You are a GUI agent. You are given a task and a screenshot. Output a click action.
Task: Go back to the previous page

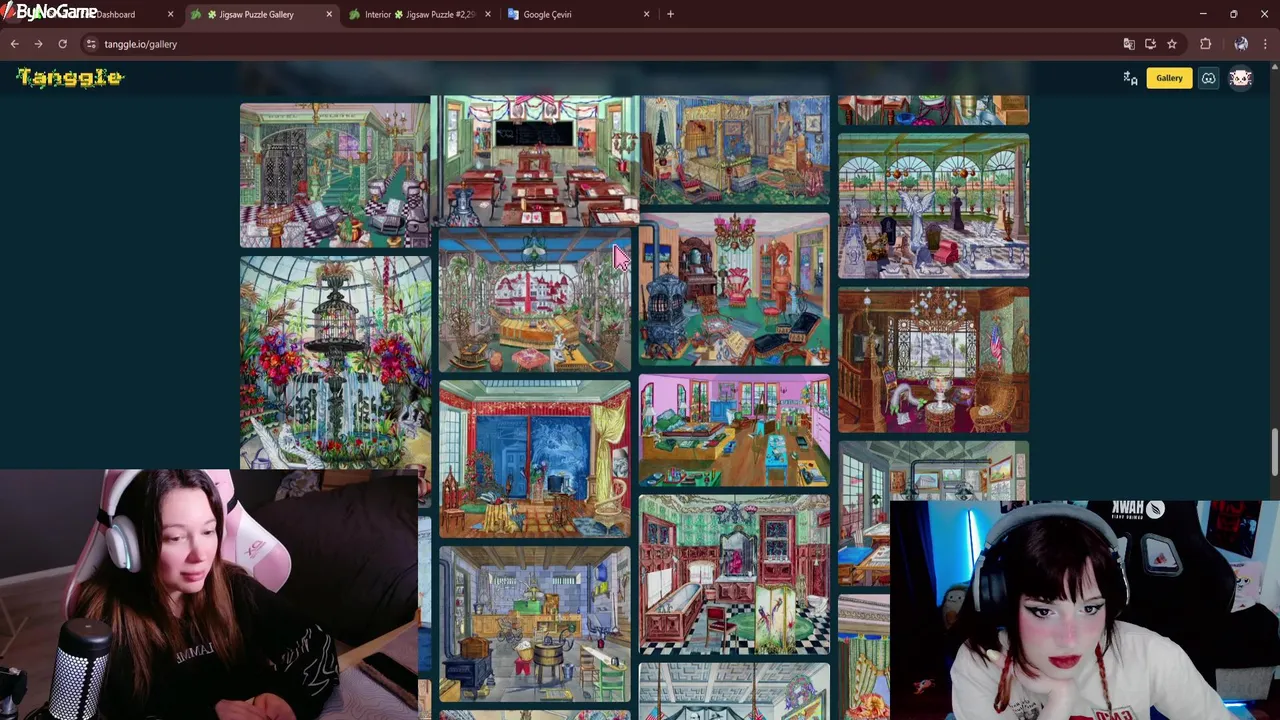click(14, 44)
